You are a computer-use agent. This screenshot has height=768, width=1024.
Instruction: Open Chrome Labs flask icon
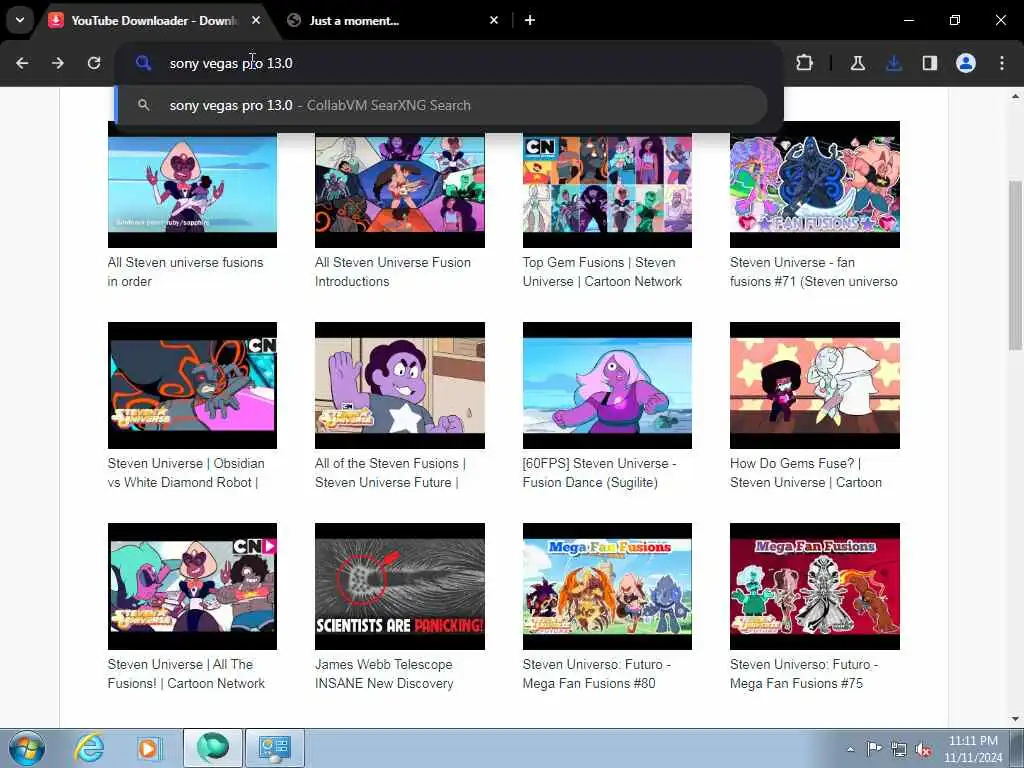click(857, 63)
